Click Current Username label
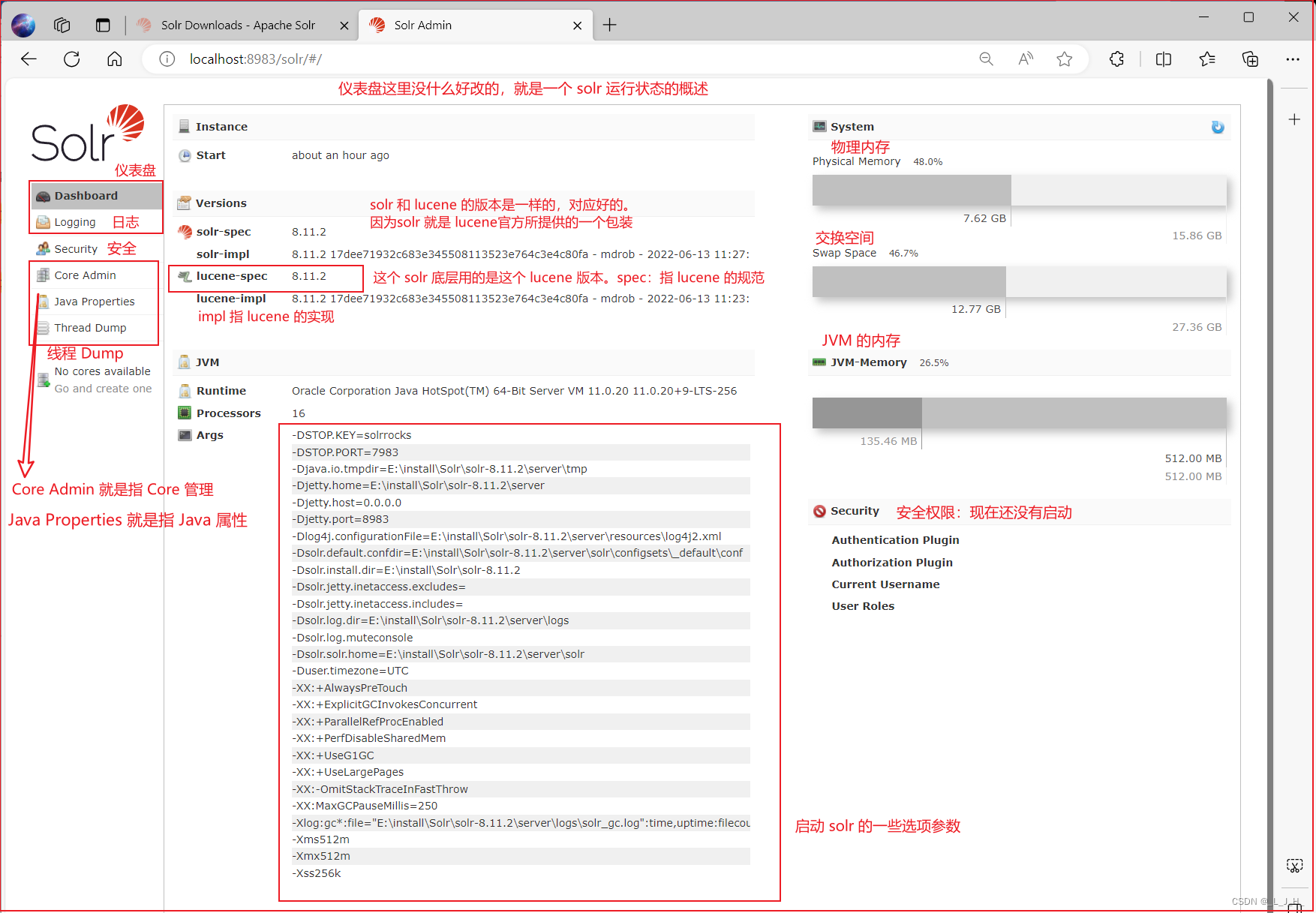 pyautogui.click(x=885, y=584)
